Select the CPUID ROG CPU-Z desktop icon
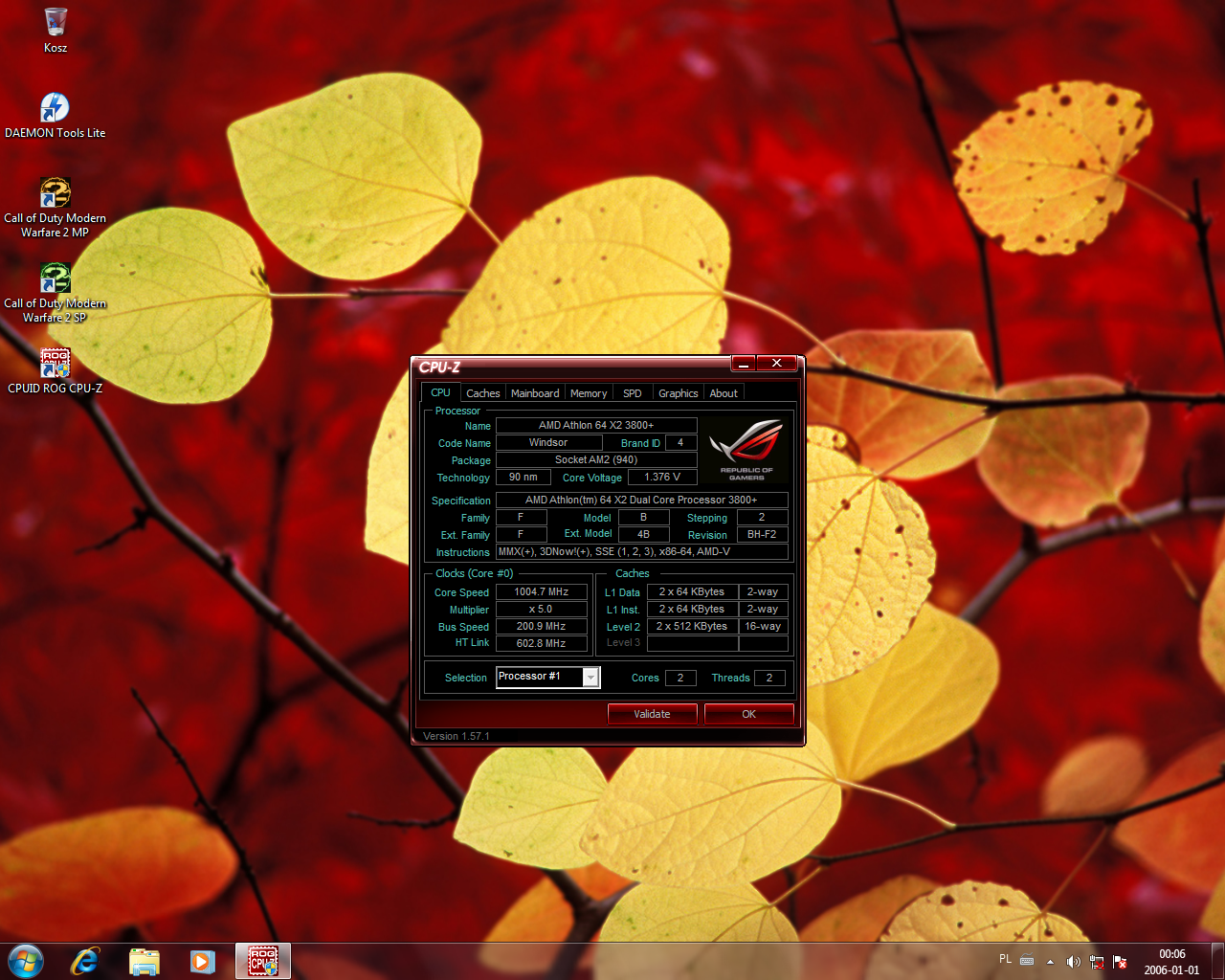The image size is (1225, 980). click(55, 364)
